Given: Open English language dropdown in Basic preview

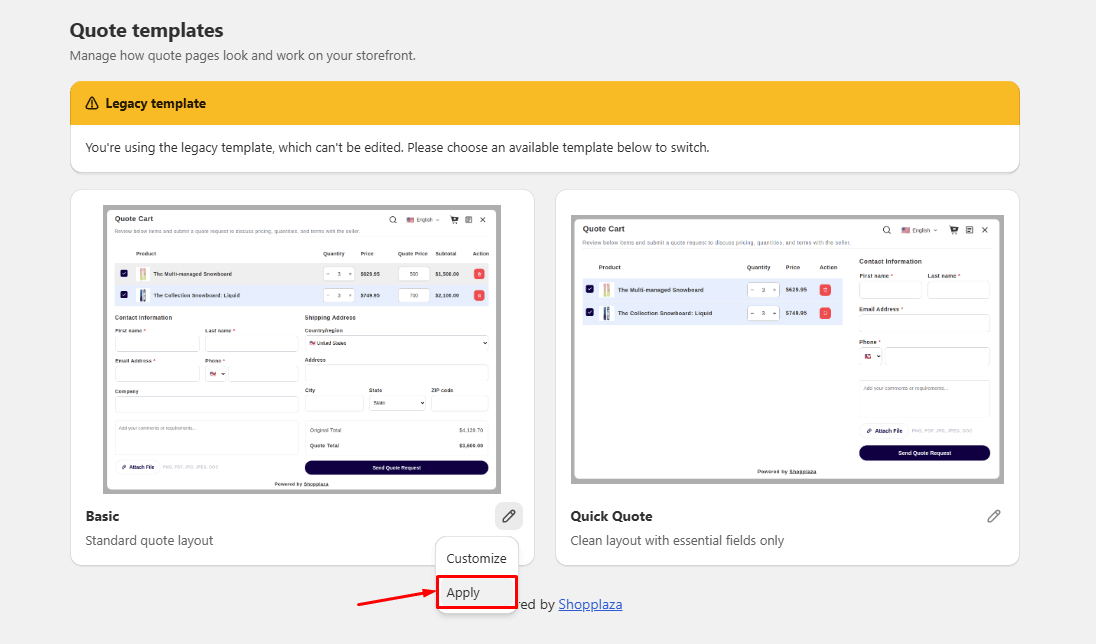Looking at the screenshot, I should click(423, 220).
